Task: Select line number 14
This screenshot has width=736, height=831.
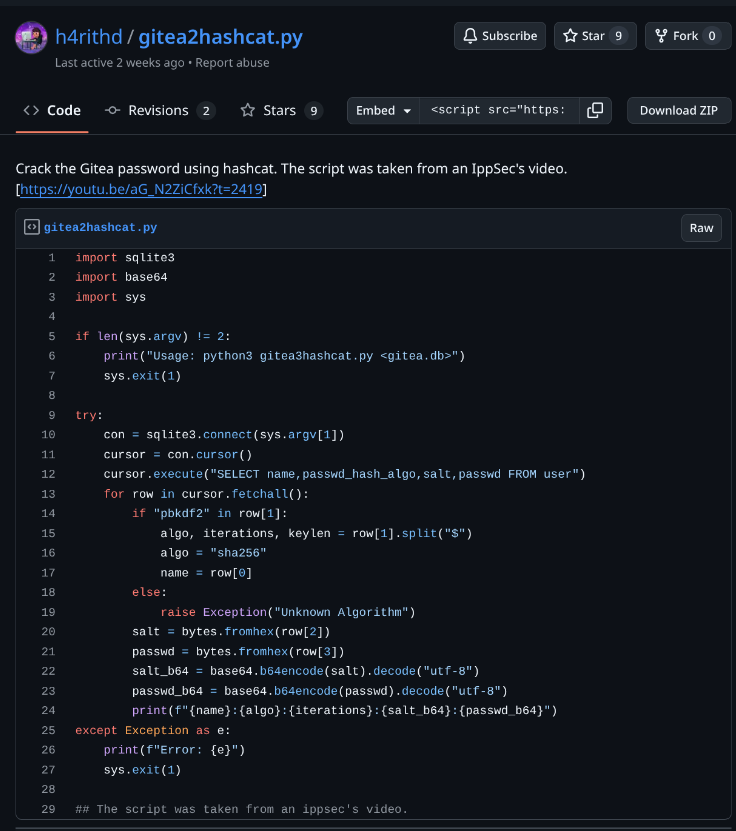Action: pos(48,514)
